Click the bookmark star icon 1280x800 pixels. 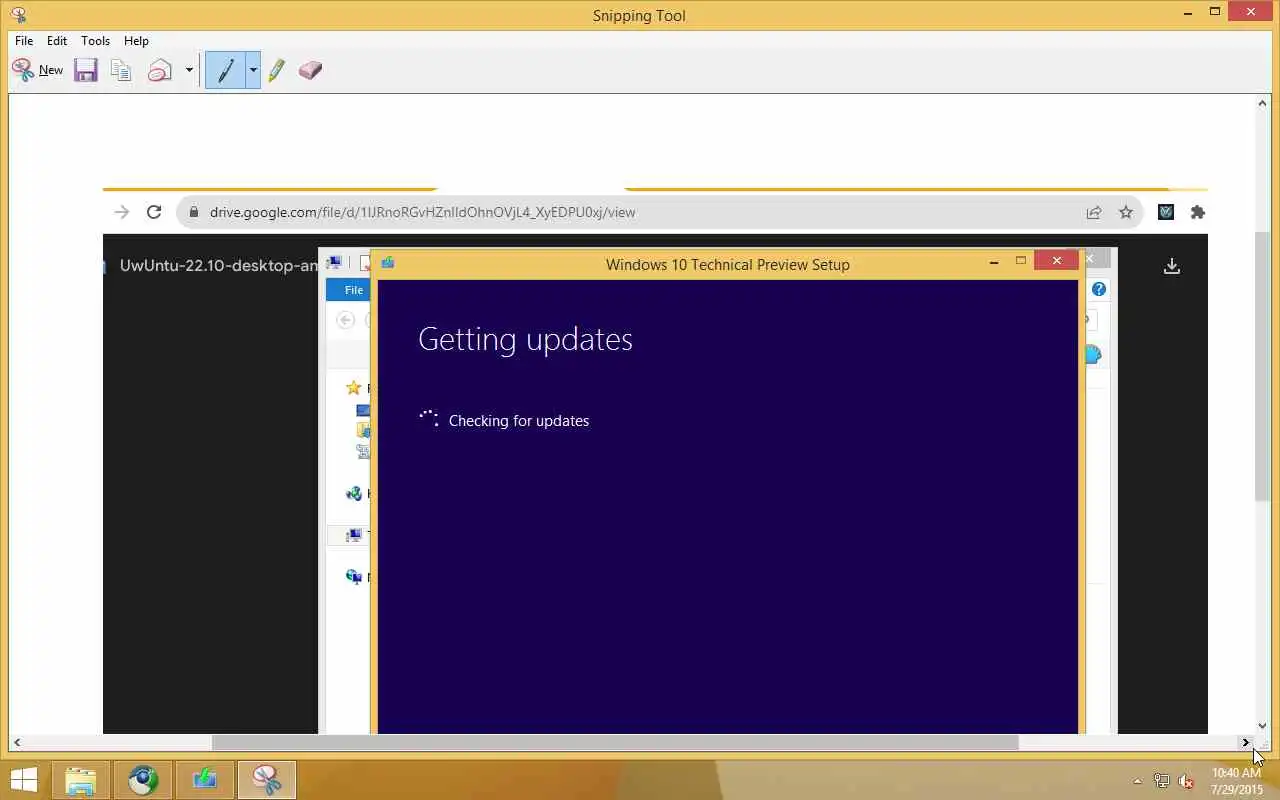[1126, 212]
